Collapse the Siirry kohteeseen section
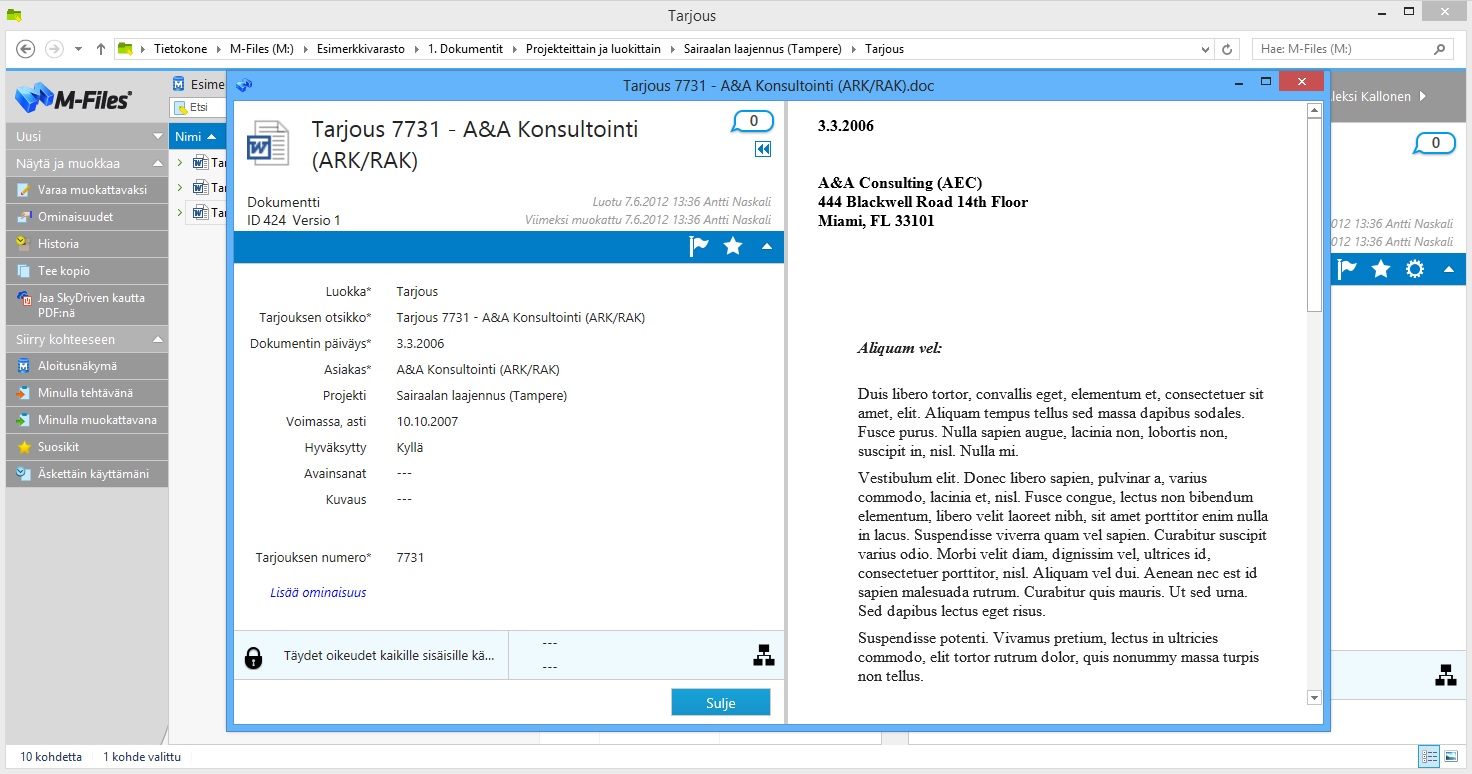 (x=158, y=340)
